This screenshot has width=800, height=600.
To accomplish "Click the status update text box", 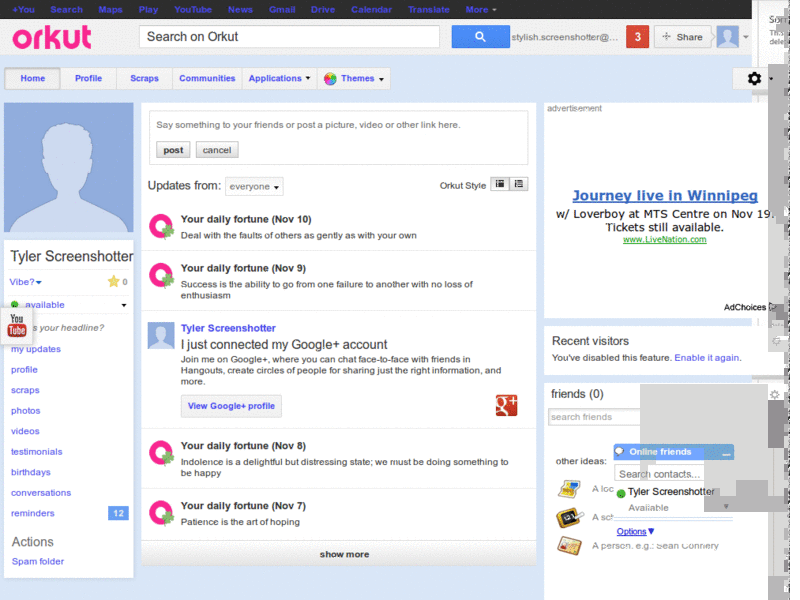I will pos(339,125).
